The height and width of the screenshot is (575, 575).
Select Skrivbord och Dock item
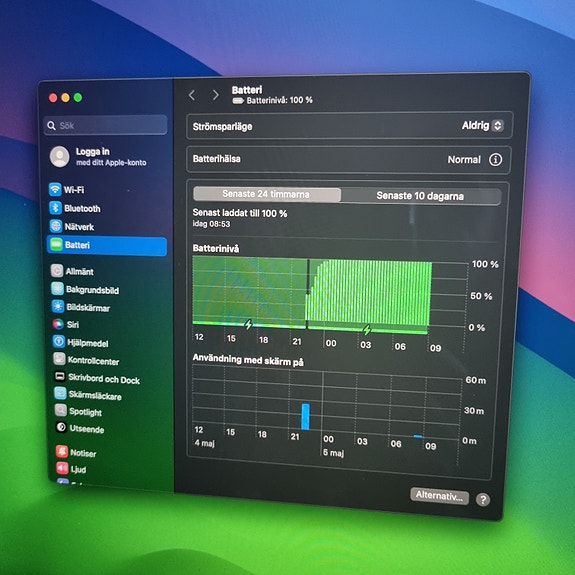click(x=97, y=378)
